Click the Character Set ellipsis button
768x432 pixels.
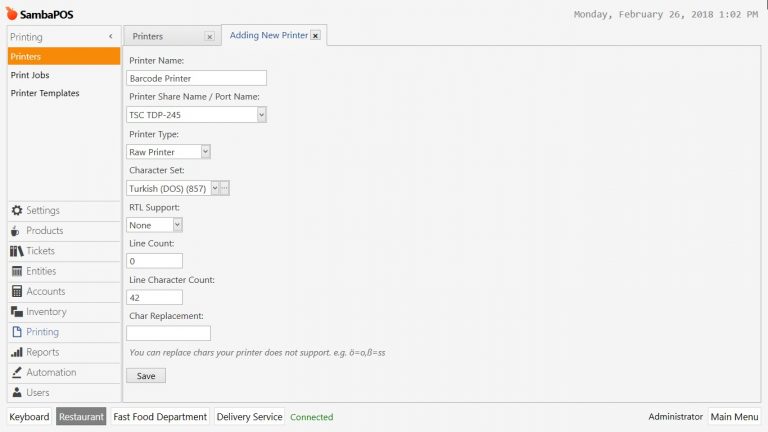point(224,188)
